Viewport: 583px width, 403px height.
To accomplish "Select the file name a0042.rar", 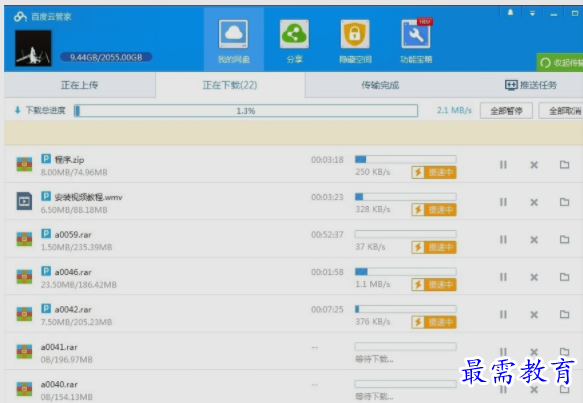I will 73,309.
